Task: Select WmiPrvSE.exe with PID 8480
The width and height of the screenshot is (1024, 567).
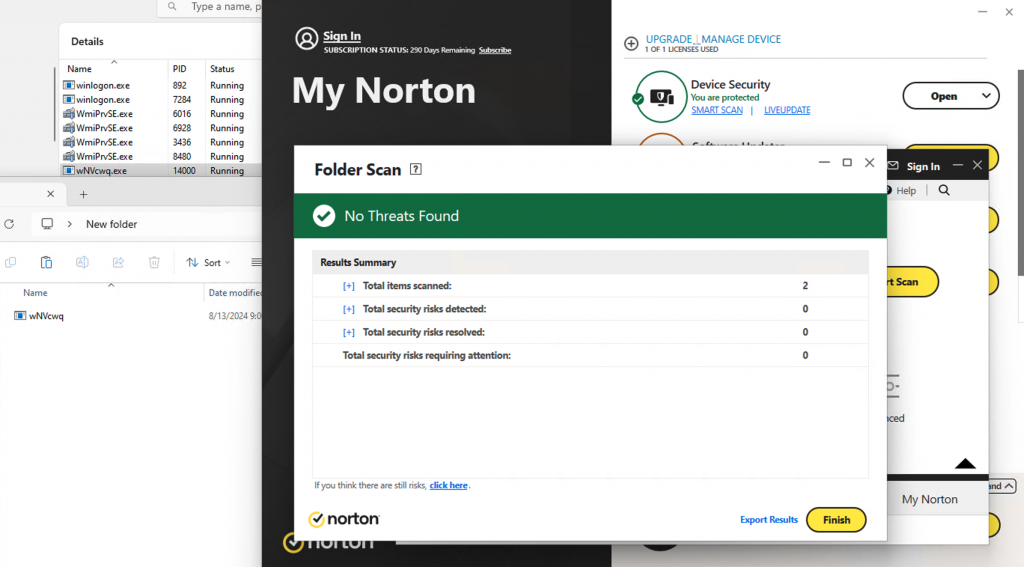Action: pyautogui.click(x=161, y=157)
